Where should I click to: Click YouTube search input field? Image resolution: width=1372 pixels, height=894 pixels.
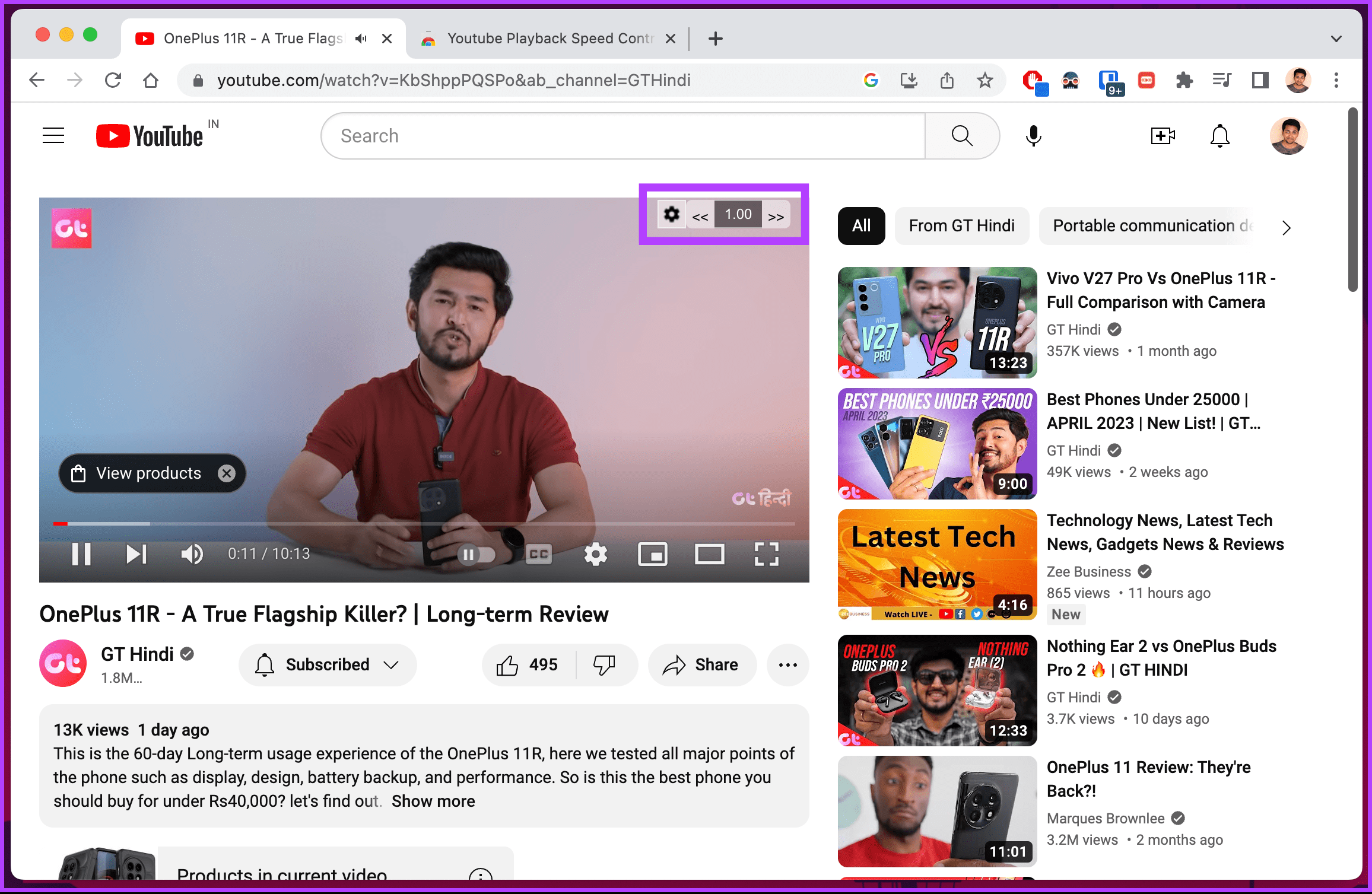pyautogui.click(x=623, y=136)
